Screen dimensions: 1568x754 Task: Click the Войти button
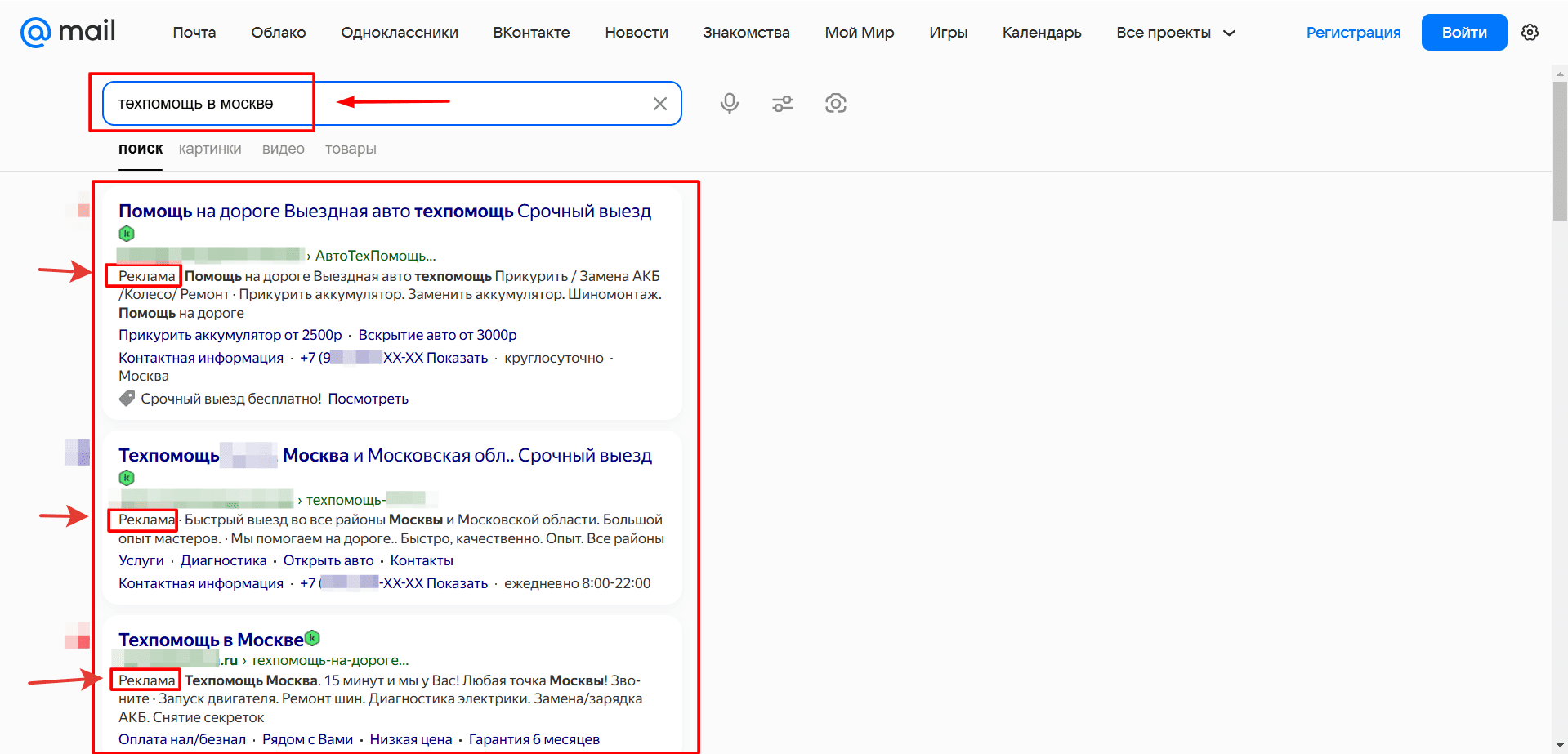pos(1464,33)
